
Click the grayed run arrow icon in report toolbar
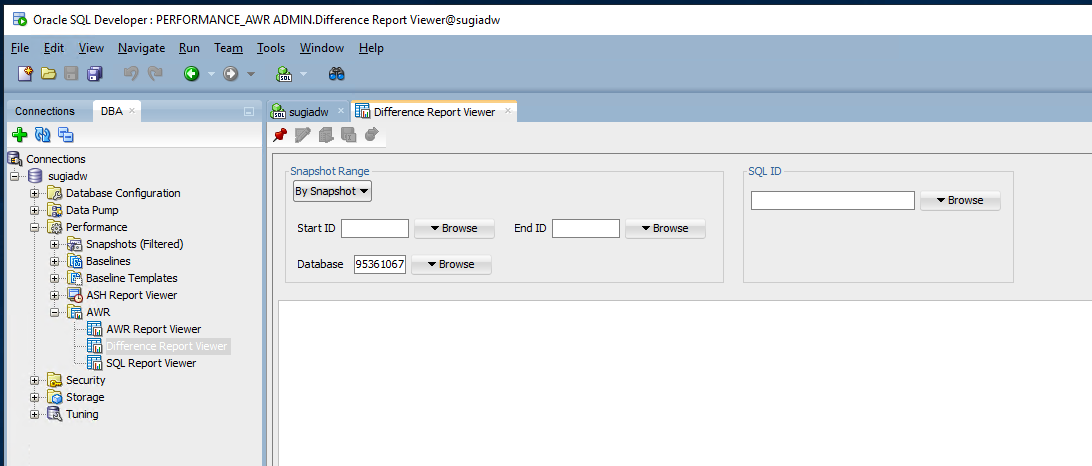[x=371, y=134]
